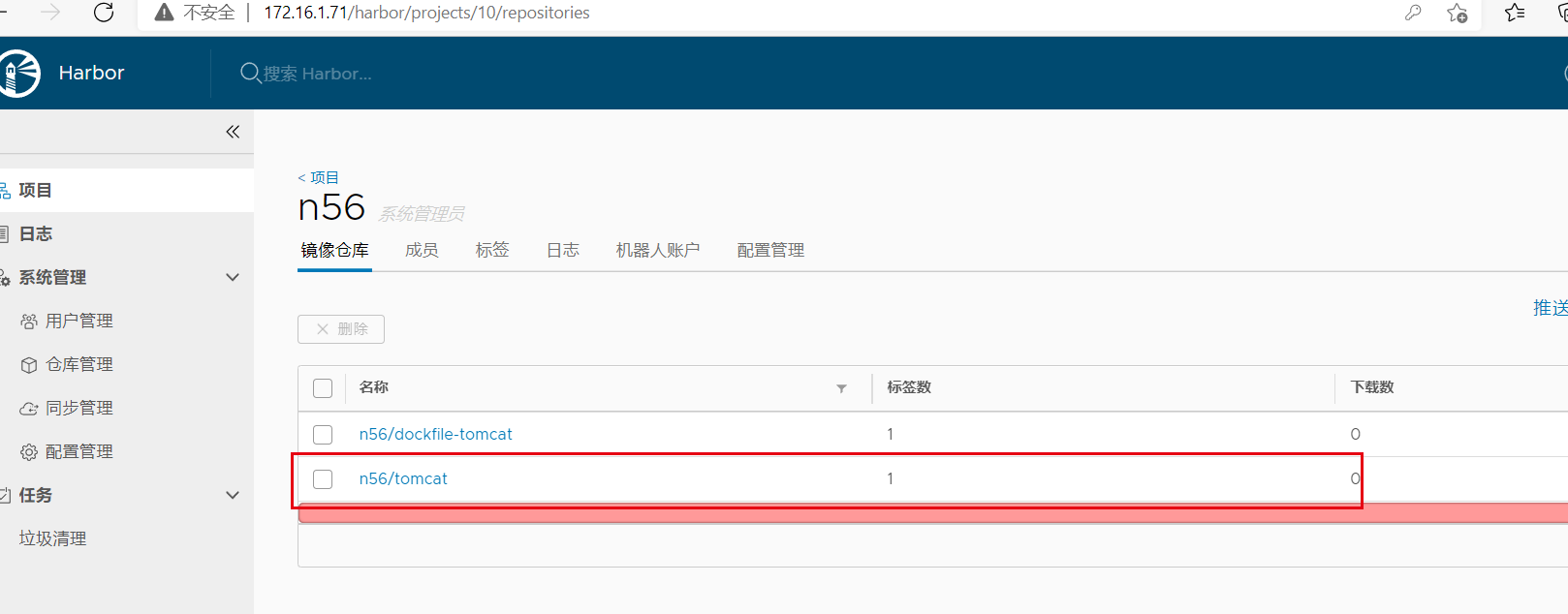This screenshot has width=1568, height=614.
Task: Sort by the 标签数 column header
Action: point(909,386)
